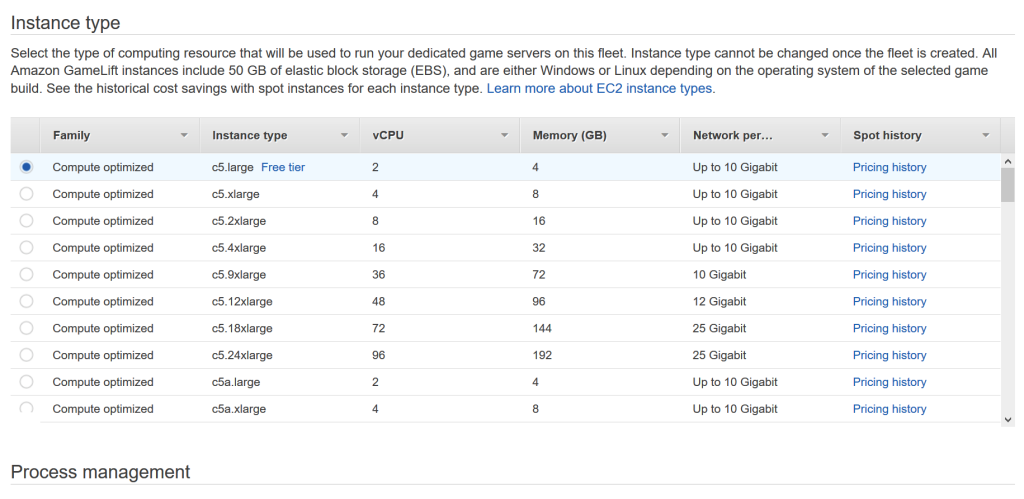This screenshot has height=499, width=1024.
Task: Open Pricing history for c5.18xlarge row
Action: click(x=889, y=328)
